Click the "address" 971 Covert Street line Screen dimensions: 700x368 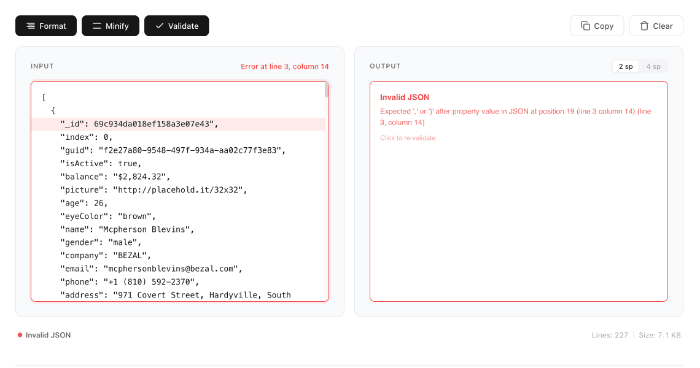(175, 295)
